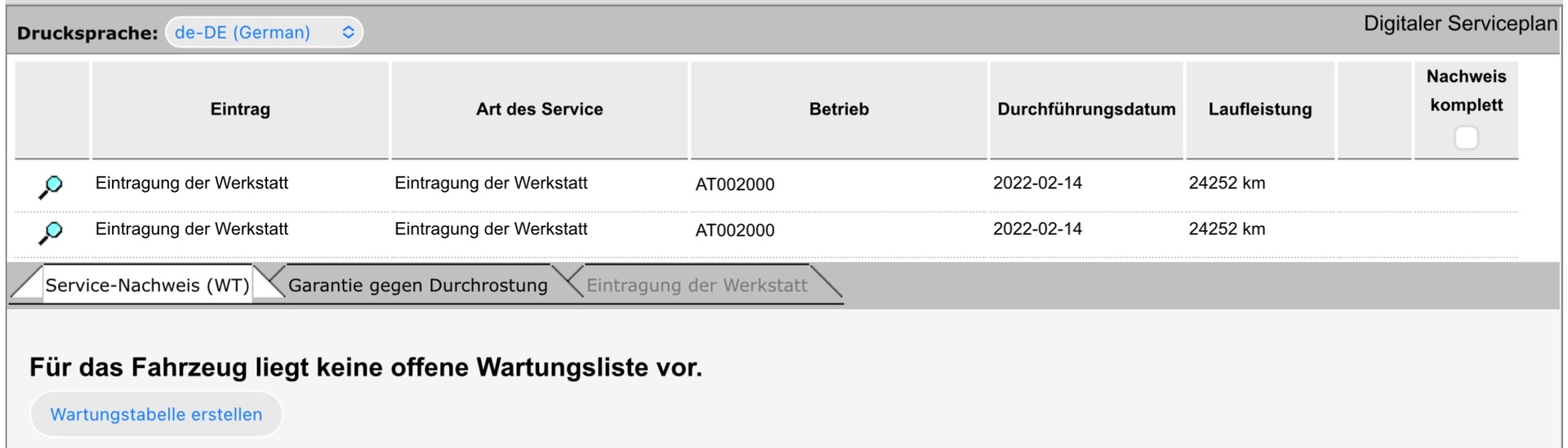Select the greyed Eintragung der Werkstatt tab
Screen dimensions: 1568x448
697,285
